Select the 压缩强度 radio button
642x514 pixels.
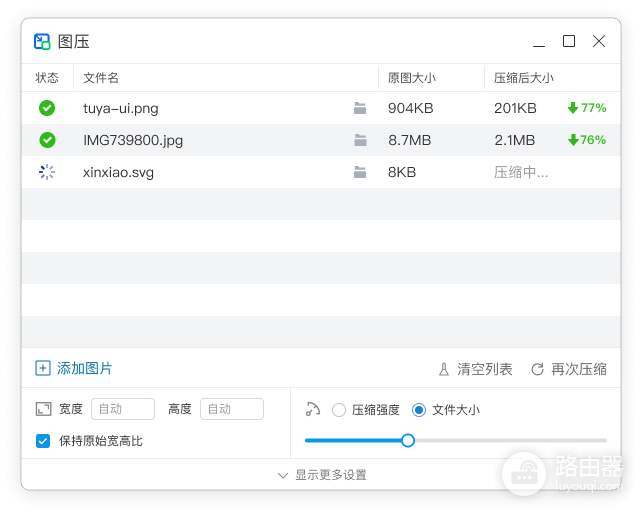pos(339,410)
